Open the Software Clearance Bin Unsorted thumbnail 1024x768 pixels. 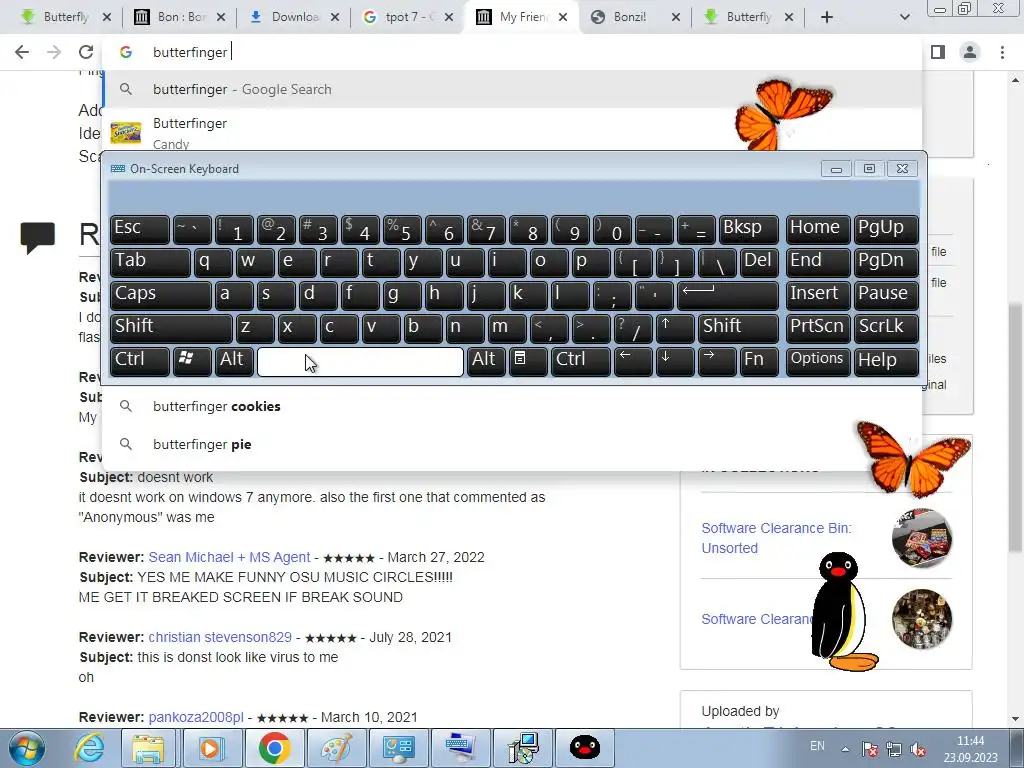[921, 538]
